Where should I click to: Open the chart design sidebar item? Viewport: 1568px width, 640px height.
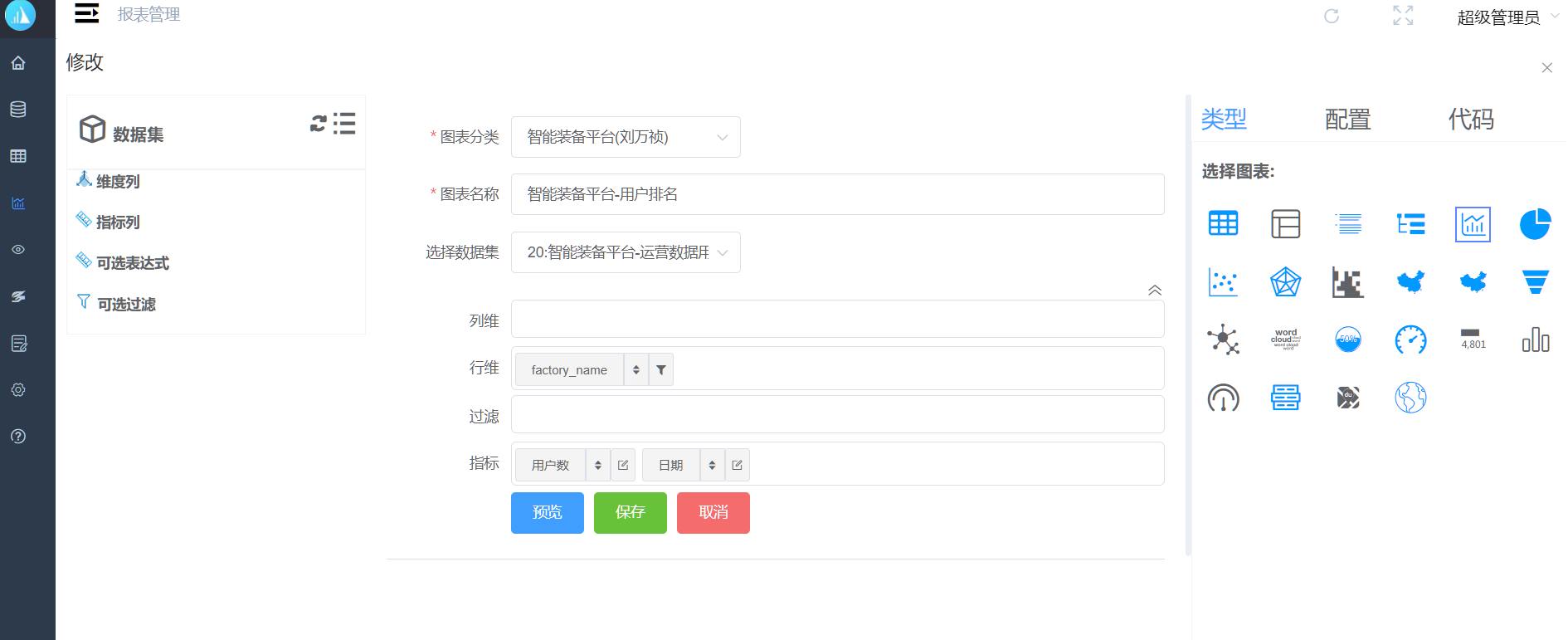(x=18, y=203)
